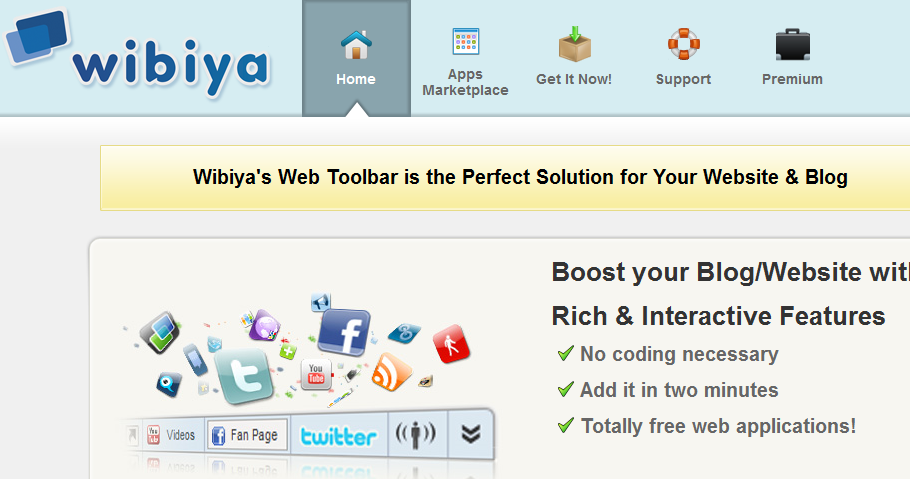Click the yellow Web Toolbar banner

pyautogui.click(x=505, y=178)
